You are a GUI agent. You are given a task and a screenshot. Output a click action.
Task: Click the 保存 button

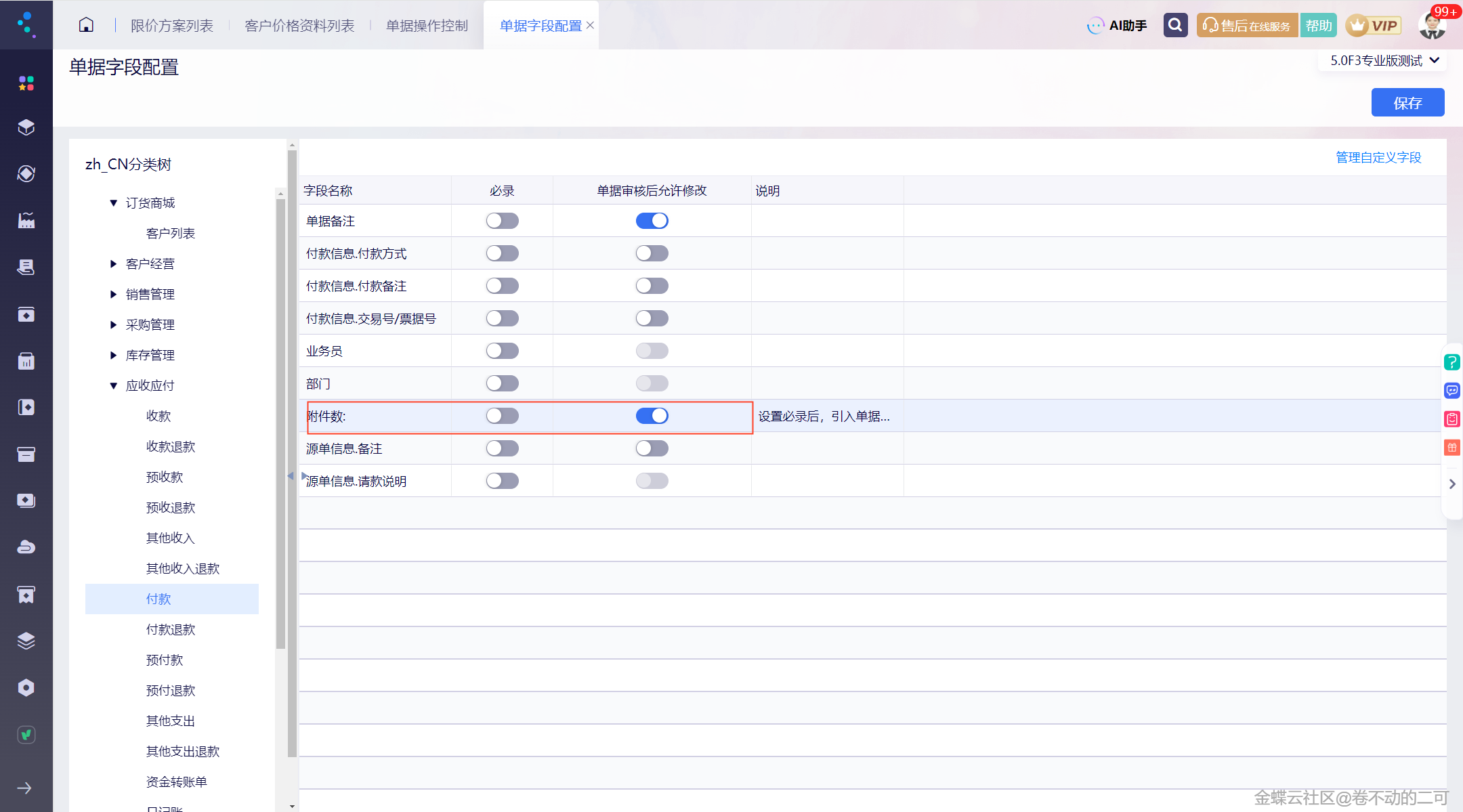(x=1407, y=103)
